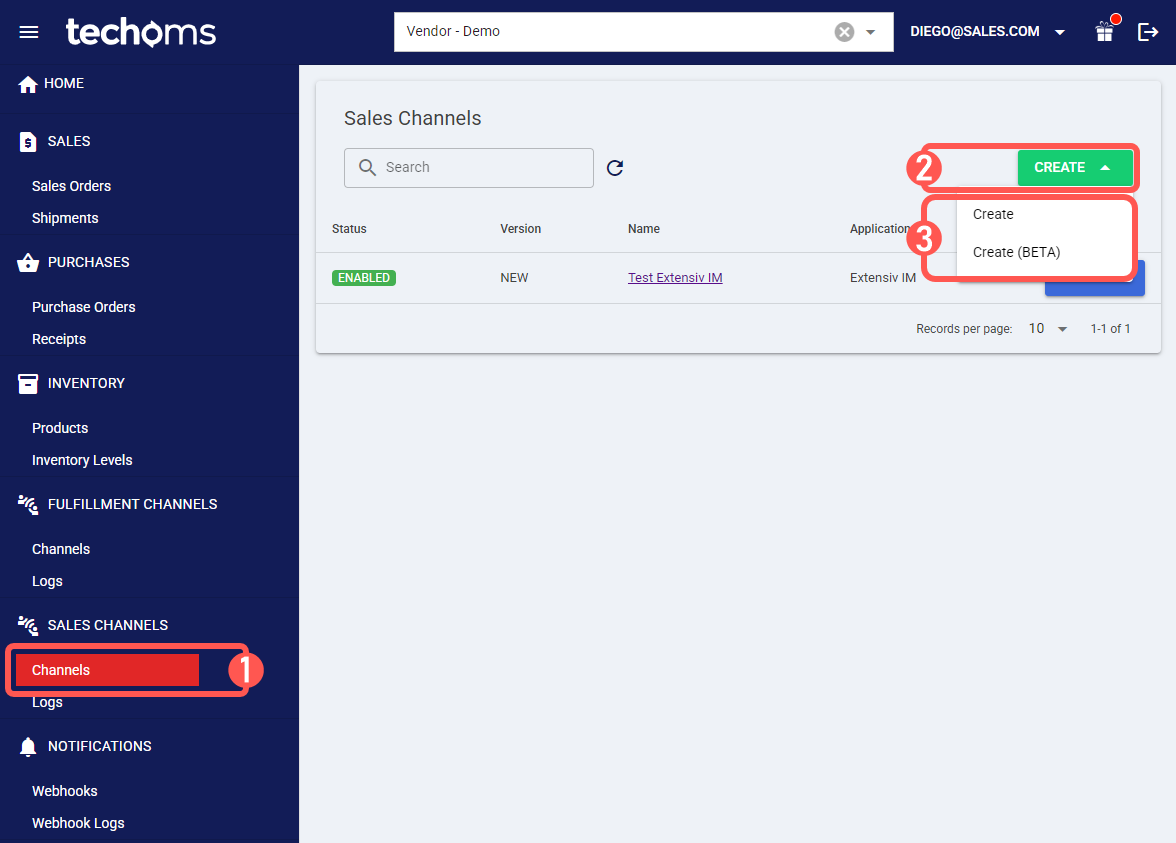Viewport: 1176px width, 843px height.
Task: Open the DIEGO@SALES.COM account menu
Action: (987, 32)
